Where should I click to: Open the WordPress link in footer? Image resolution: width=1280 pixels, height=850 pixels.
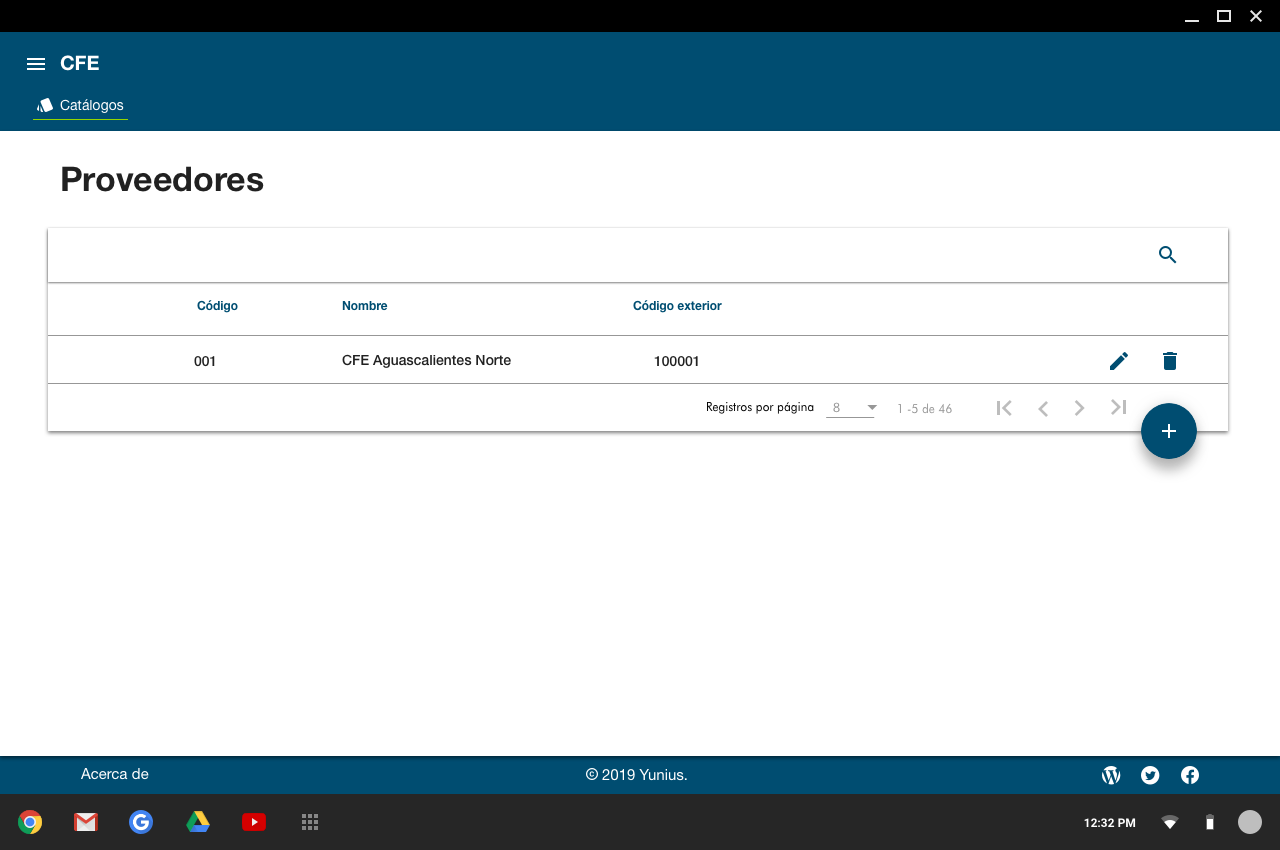click(x=1110, y=775)
